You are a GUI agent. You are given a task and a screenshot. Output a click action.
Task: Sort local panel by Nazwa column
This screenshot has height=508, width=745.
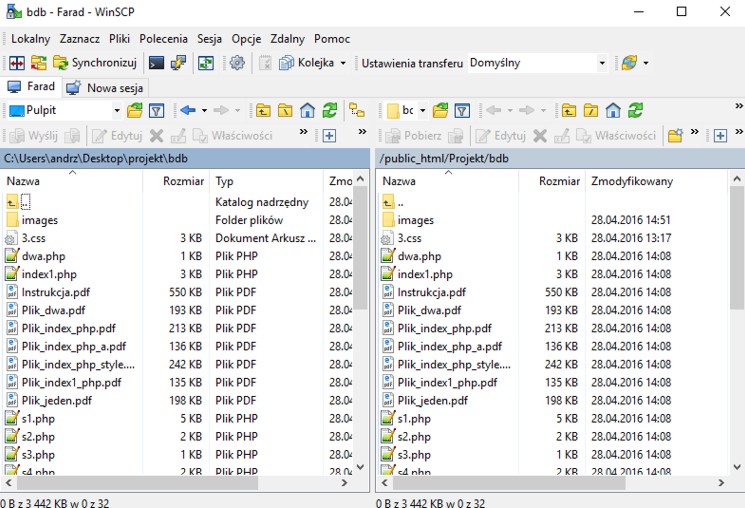pyautogui.click(x=72, y=181)
